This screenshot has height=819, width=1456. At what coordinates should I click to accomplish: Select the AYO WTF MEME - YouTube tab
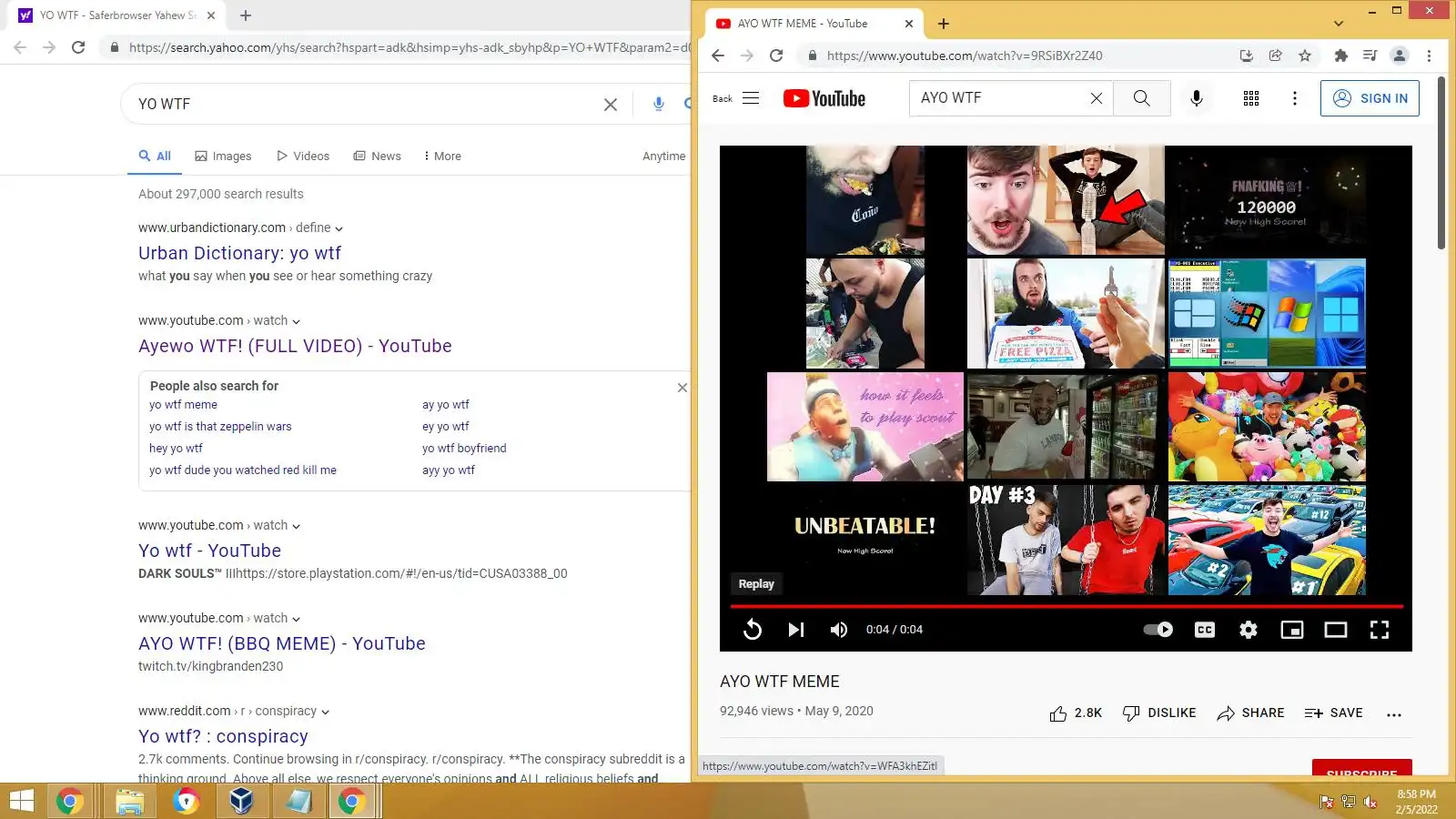(x=814, y=24)
